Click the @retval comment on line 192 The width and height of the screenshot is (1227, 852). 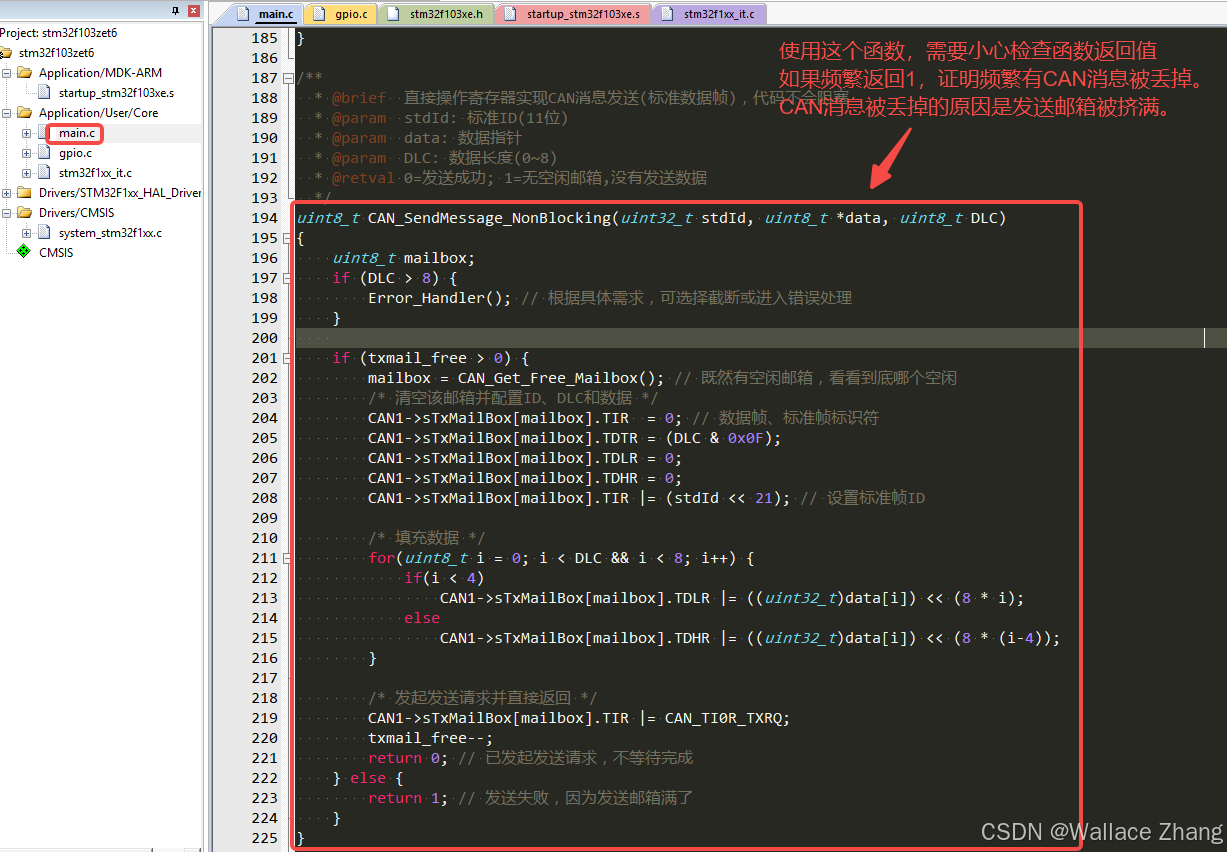point(510,178)
